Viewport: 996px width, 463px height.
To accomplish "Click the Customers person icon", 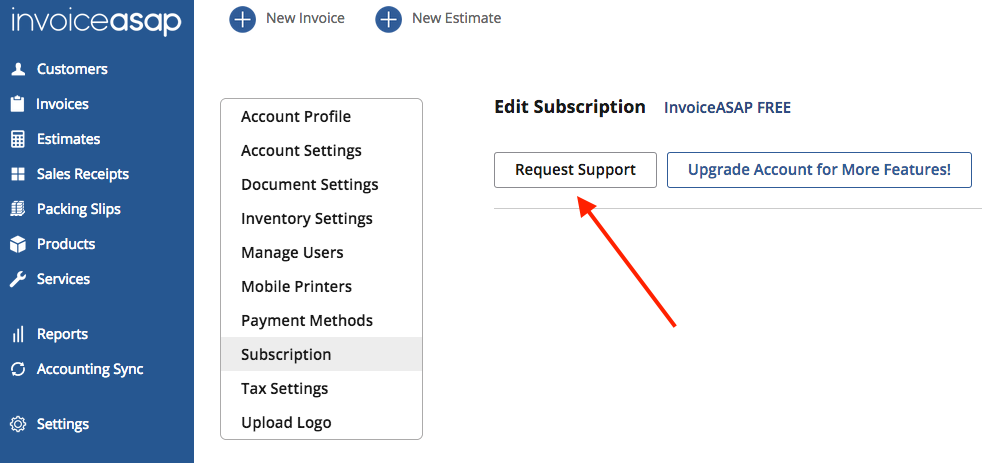I will pyautogui.click(x=17, y=69).
